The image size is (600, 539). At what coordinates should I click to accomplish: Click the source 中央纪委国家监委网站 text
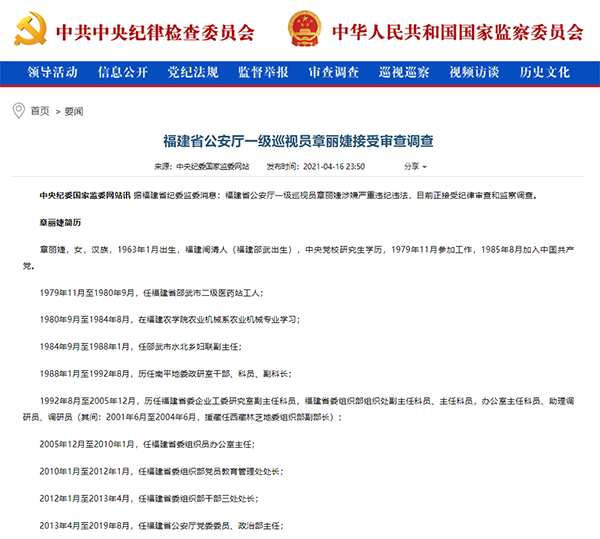(208, 166)
